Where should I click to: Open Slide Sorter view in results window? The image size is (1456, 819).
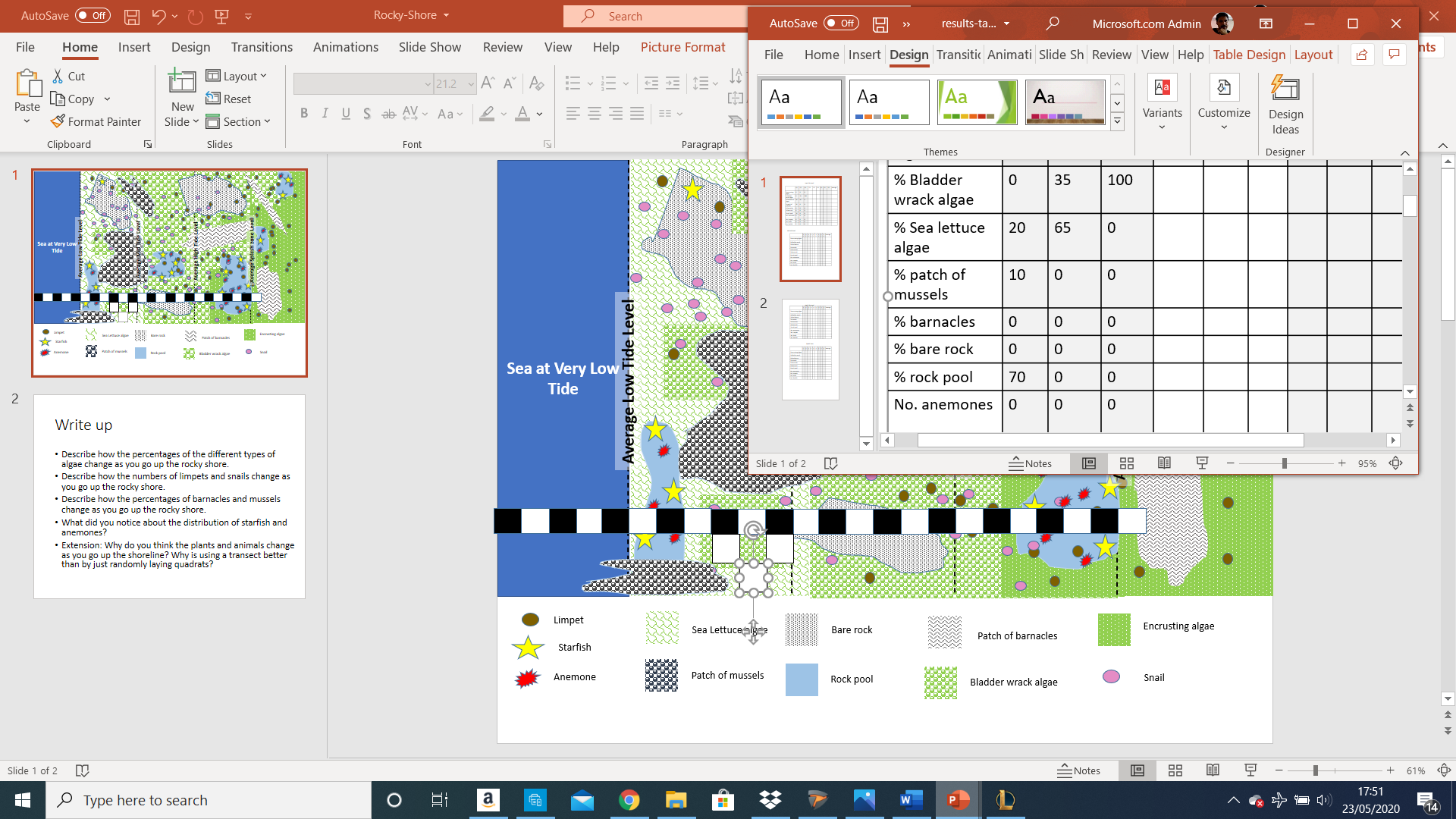[1126, 463]
